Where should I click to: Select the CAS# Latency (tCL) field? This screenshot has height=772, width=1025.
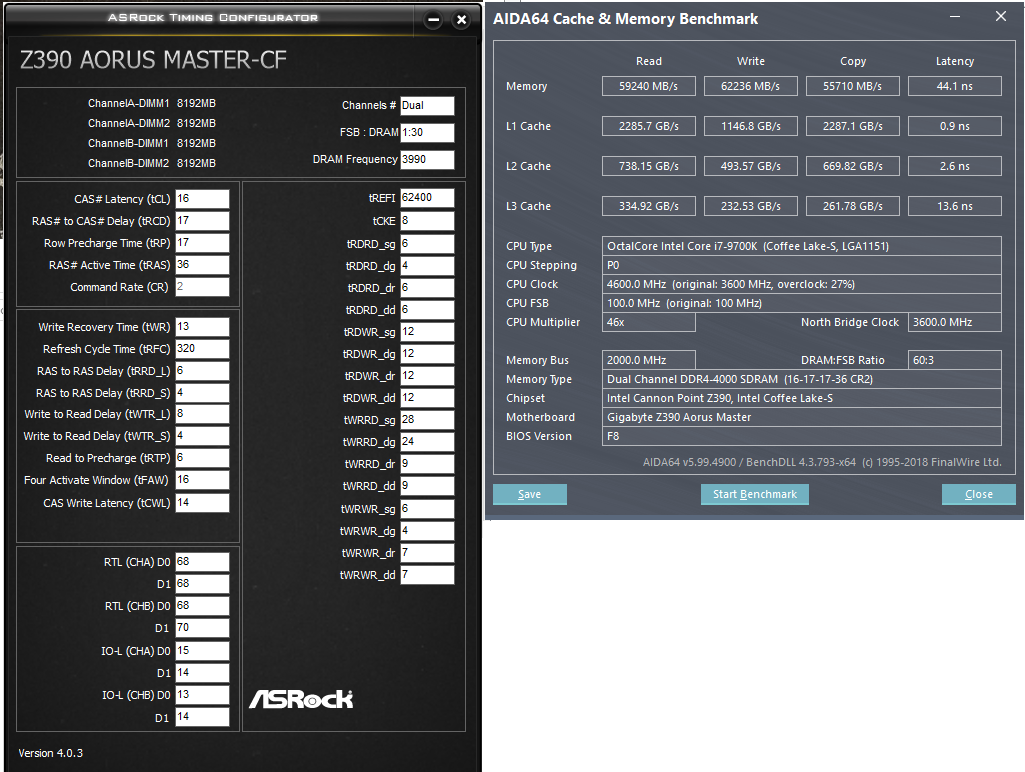(x=203, y=199)
